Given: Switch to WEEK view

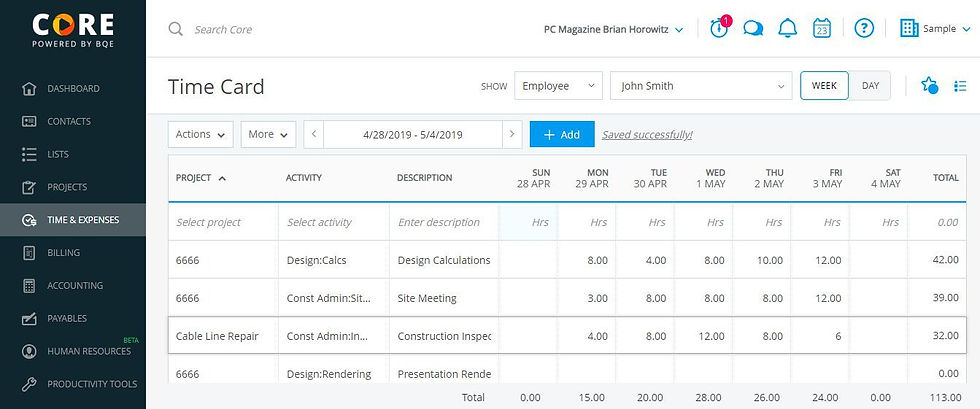Looking at the screenshot, I should (824, 86).
